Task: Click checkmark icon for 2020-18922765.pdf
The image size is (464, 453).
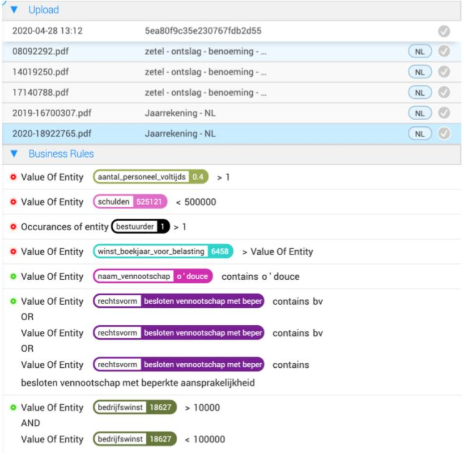Action: (444, 133)
